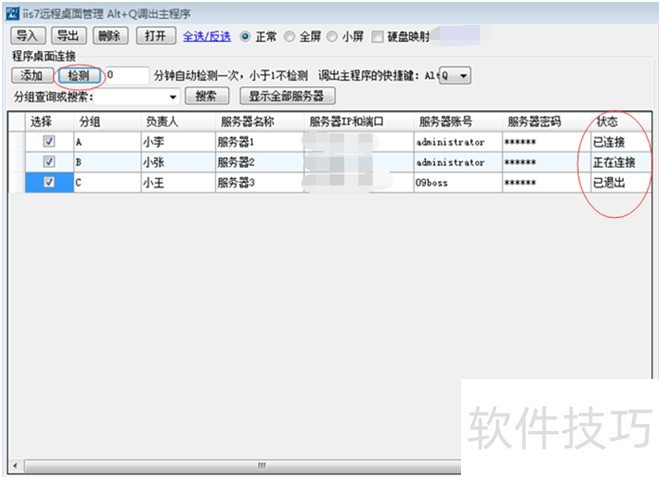Click the 正在连接 status cell

tap(621, 162)
